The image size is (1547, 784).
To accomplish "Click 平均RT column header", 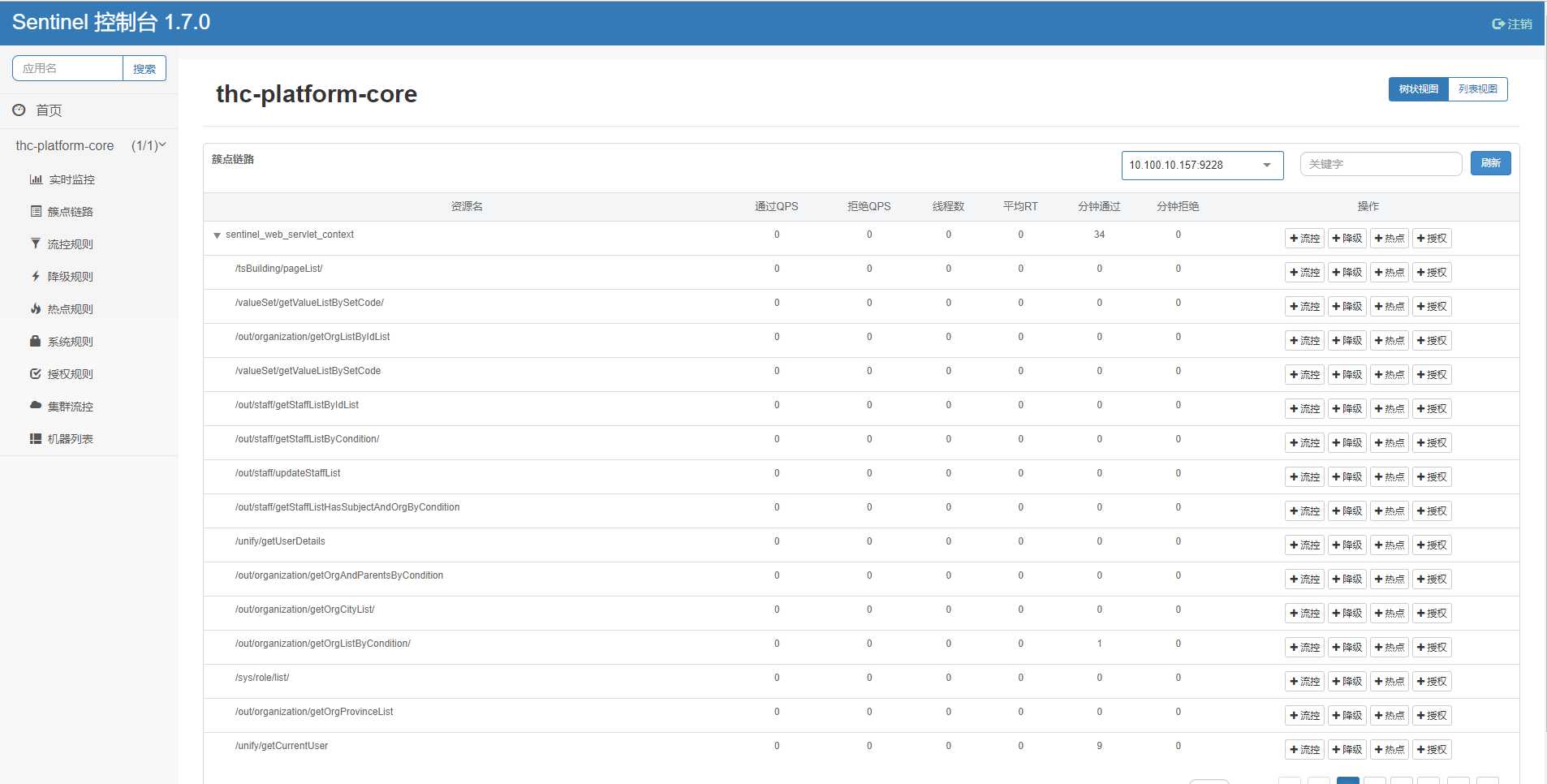I will tap(1020, 206).
